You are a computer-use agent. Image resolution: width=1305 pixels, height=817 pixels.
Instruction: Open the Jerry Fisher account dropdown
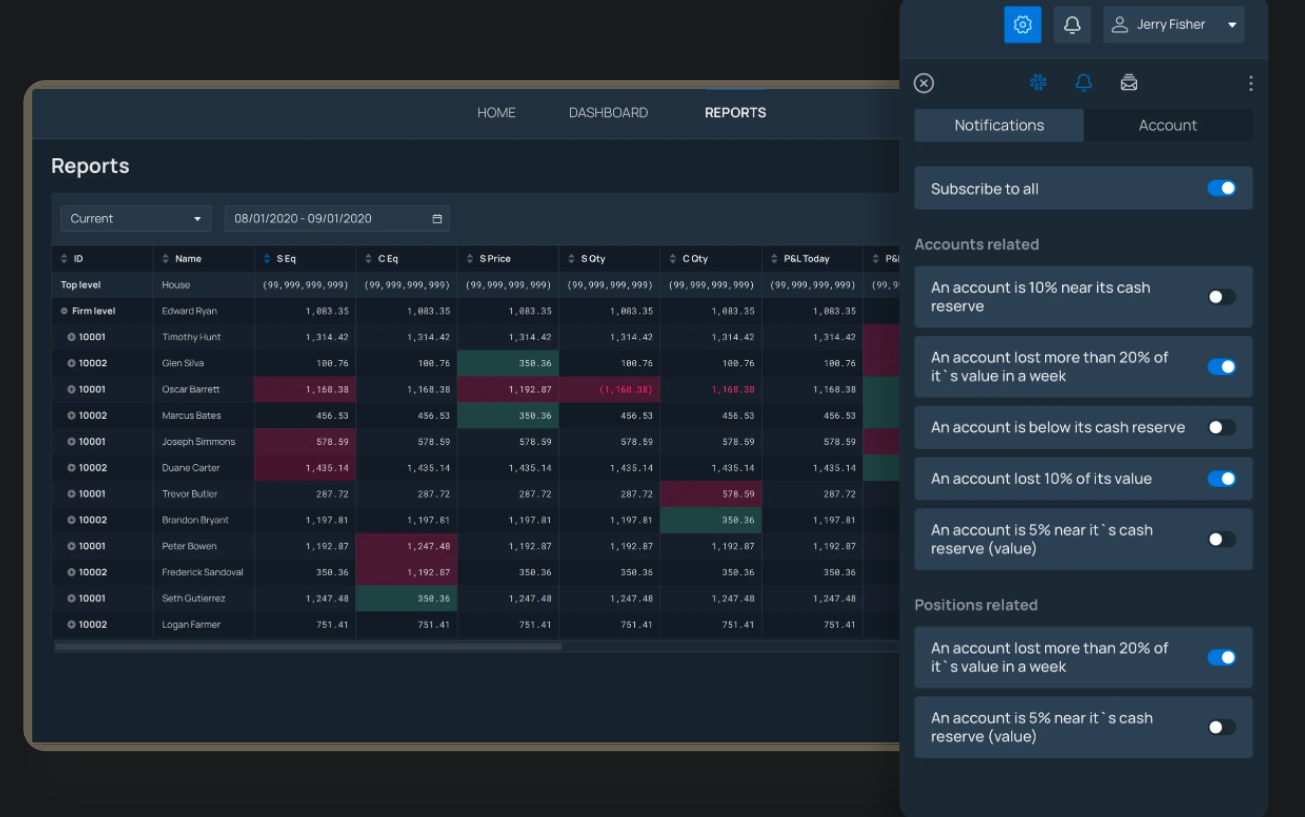[1174, 24]
